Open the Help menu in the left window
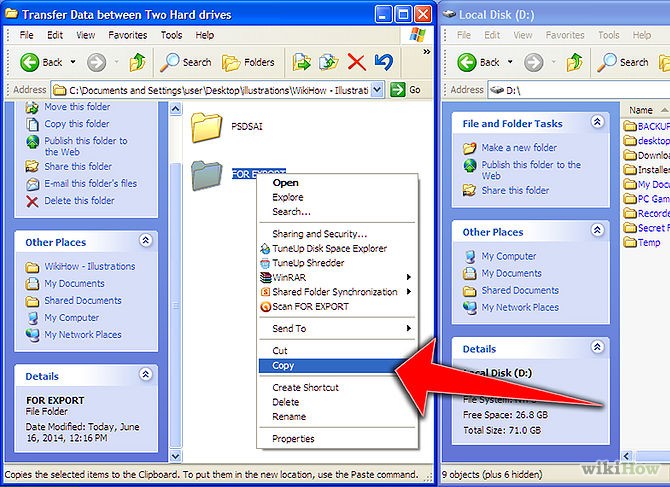 tap(205, 35)
